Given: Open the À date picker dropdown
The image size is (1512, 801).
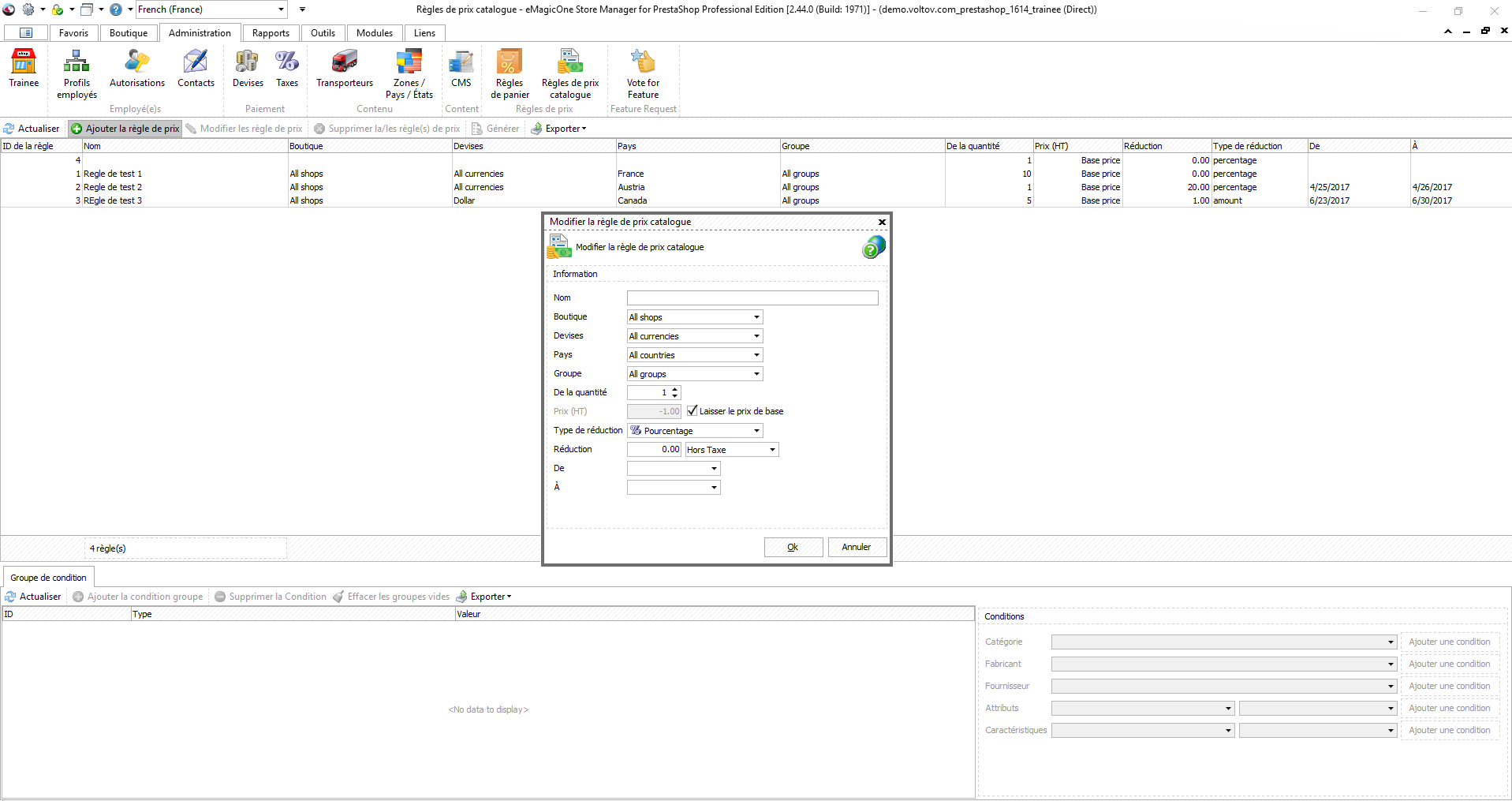Looking at the screenshot, I should pyautogui.click(x=714, y=488).
